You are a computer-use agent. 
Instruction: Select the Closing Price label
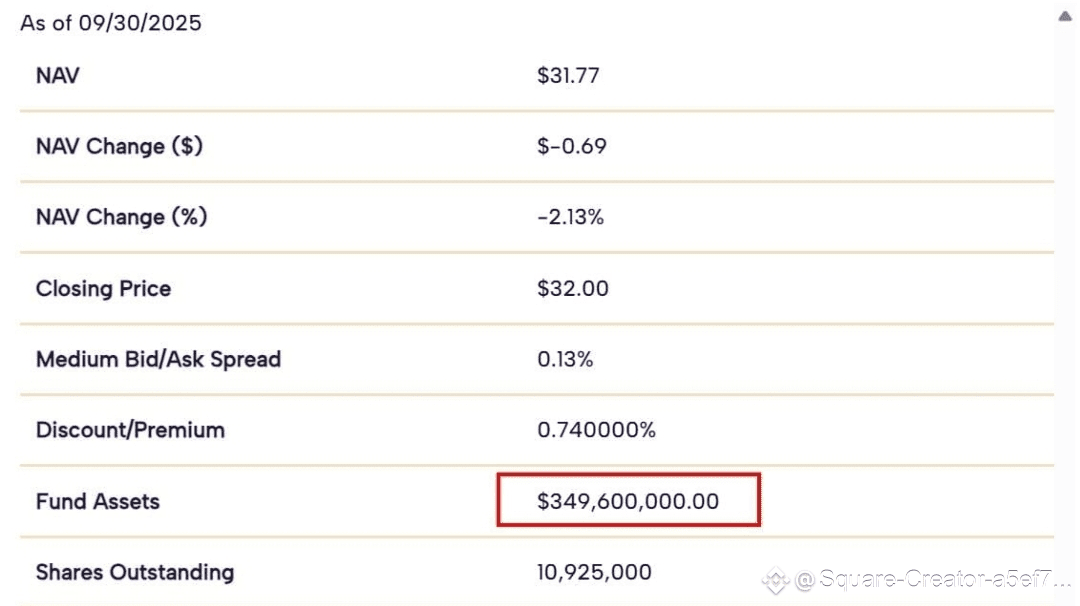tap(103, 288)
